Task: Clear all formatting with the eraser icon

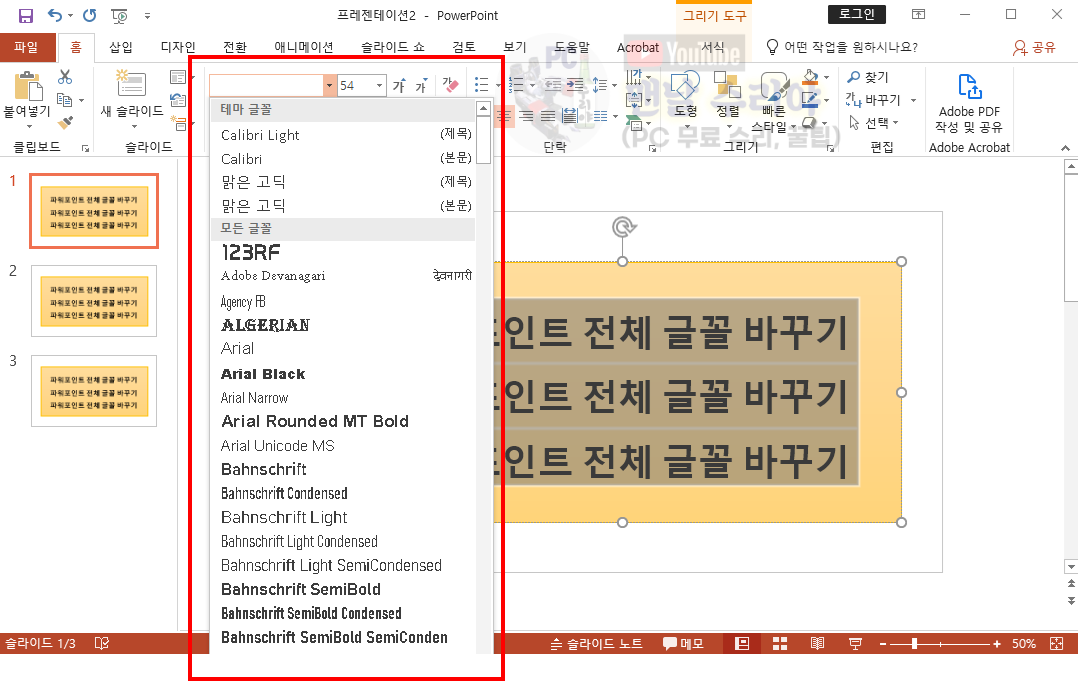Action: [x=450, y=85]
